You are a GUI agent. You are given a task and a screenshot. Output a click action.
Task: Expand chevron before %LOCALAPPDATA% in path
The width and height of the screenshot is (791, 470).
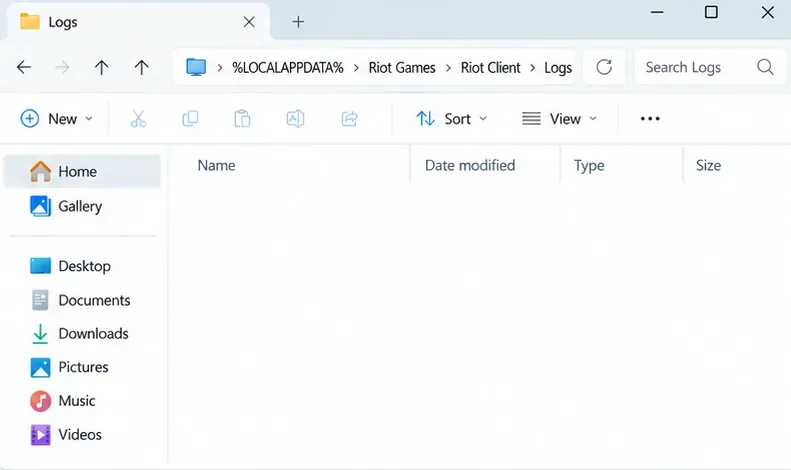click(220, 68)
